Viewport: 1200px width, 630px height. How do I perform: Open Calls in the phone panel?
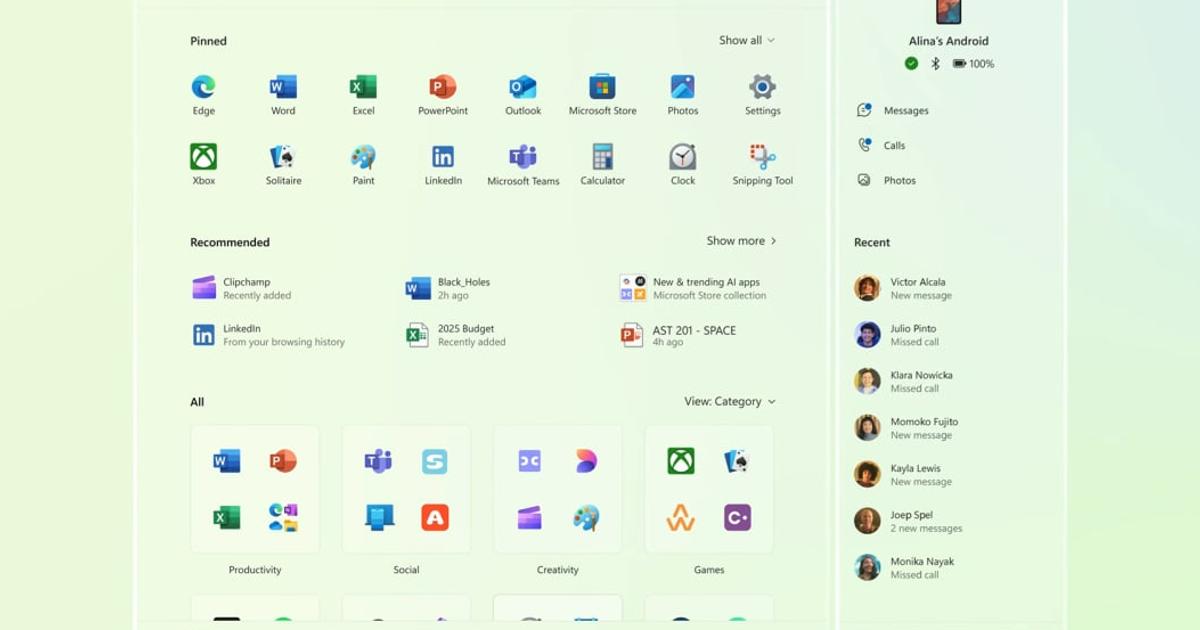point(881,145)
